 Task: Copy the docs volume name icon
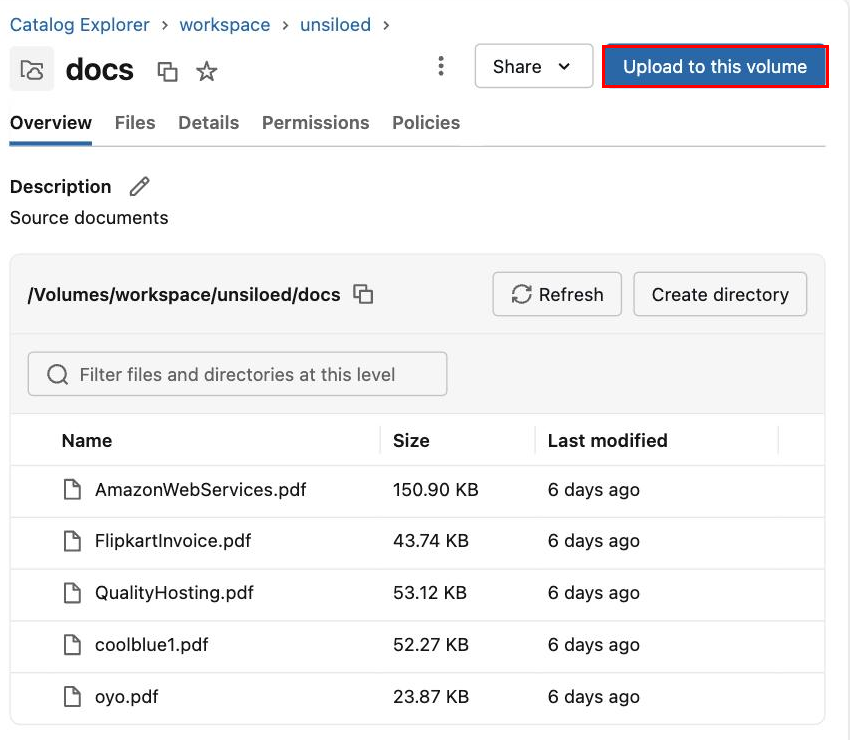tap(167, 71)
